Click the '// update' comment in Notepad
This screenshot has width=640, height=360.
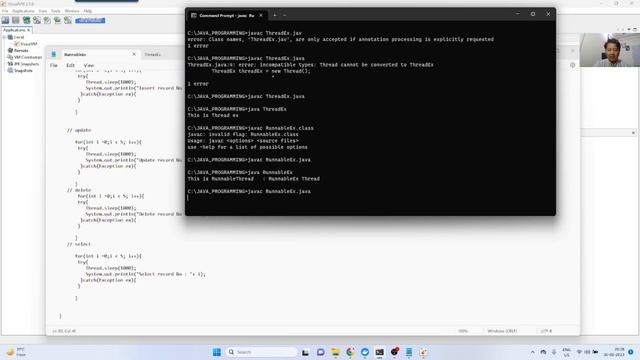pyautogui.click(x=79, y=130)
